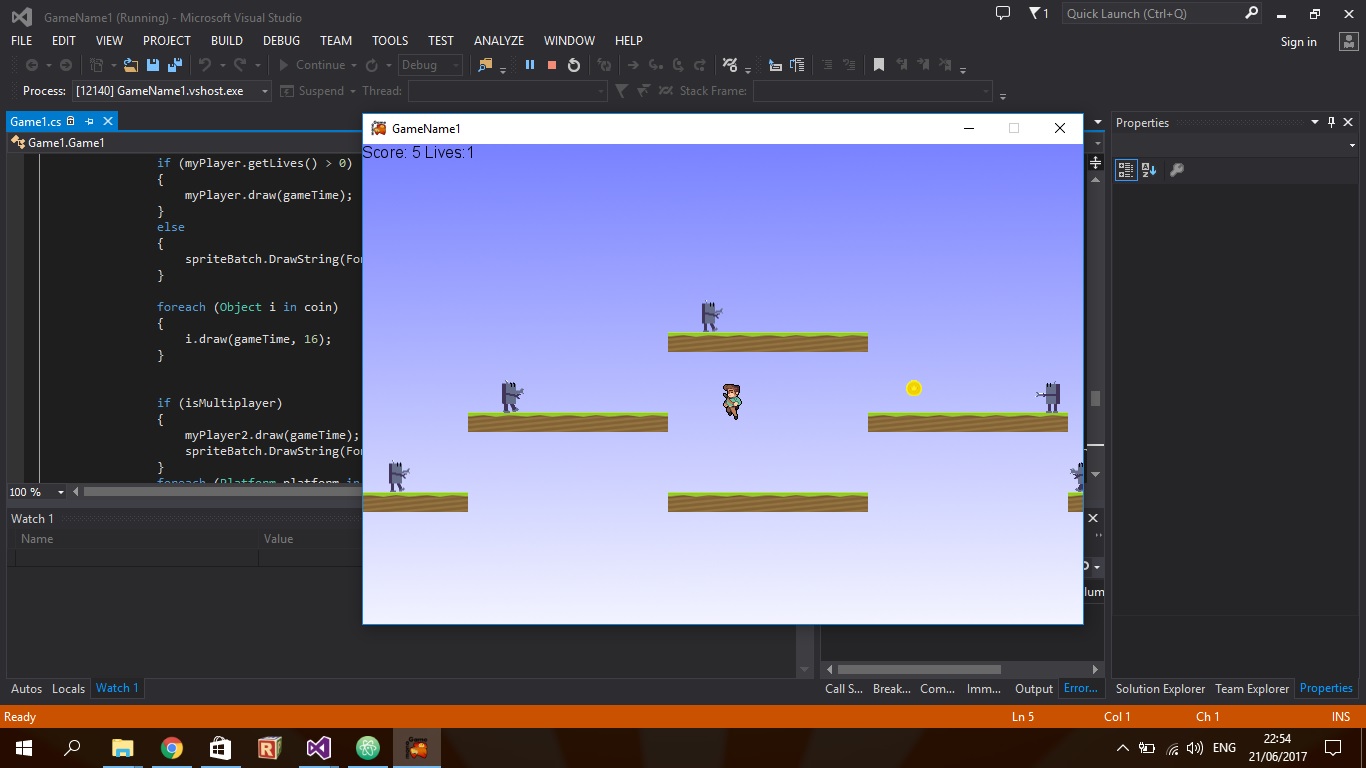1366x768 pixels.
Task: Toggle auto-hide pin on Properties panel
Action: (x=1331, y=122)
